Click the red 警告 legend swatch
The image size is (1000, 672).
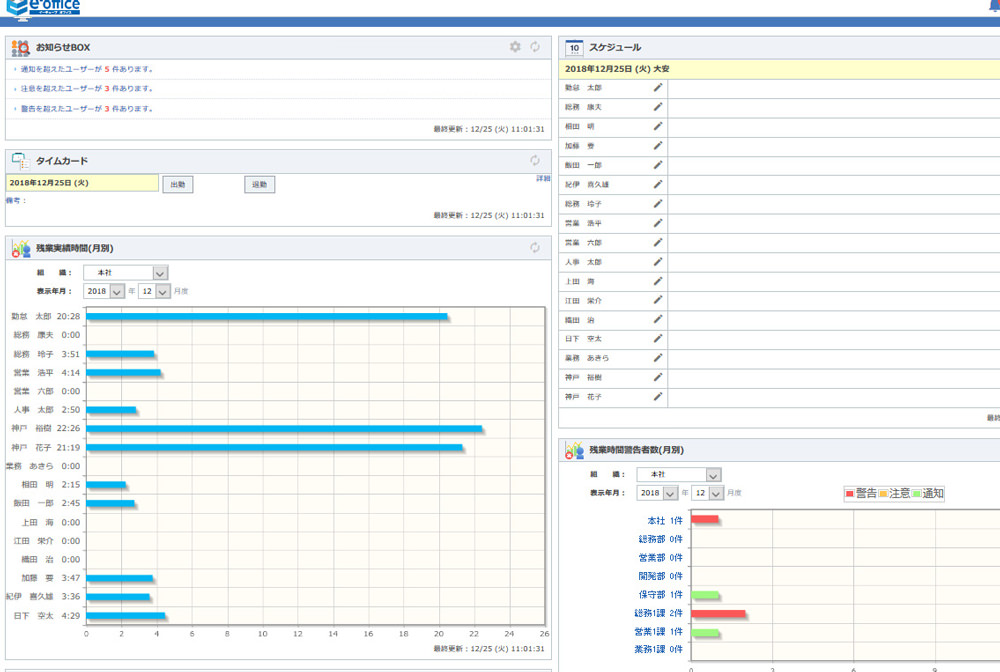(x=850, y=494)
